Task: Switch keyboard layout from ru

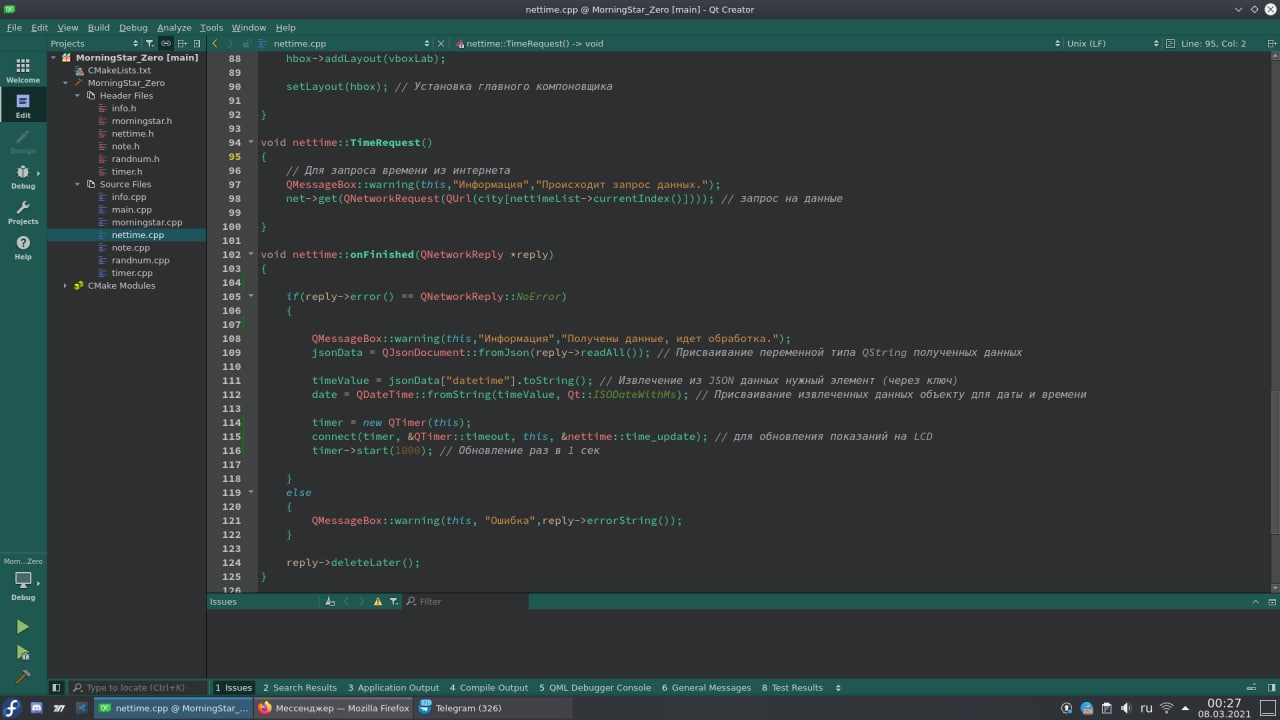Action: tap(1146, 708)
